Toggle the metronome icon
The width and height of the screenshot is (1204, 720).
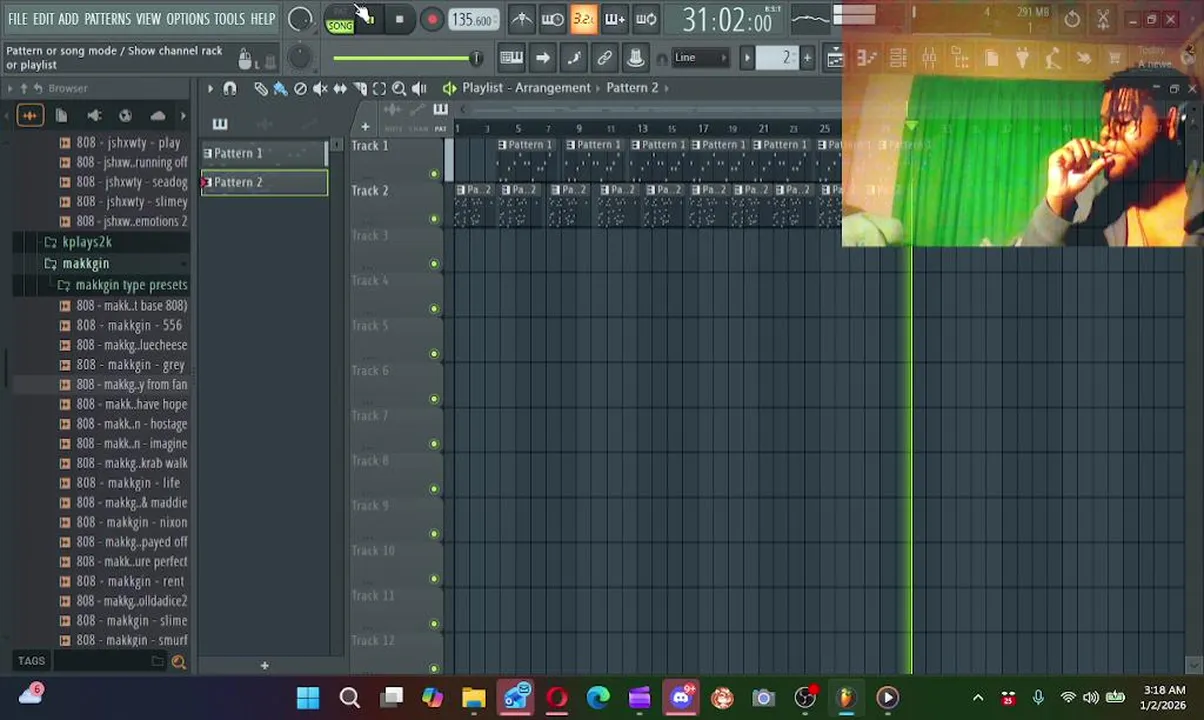tap(521, 19)
